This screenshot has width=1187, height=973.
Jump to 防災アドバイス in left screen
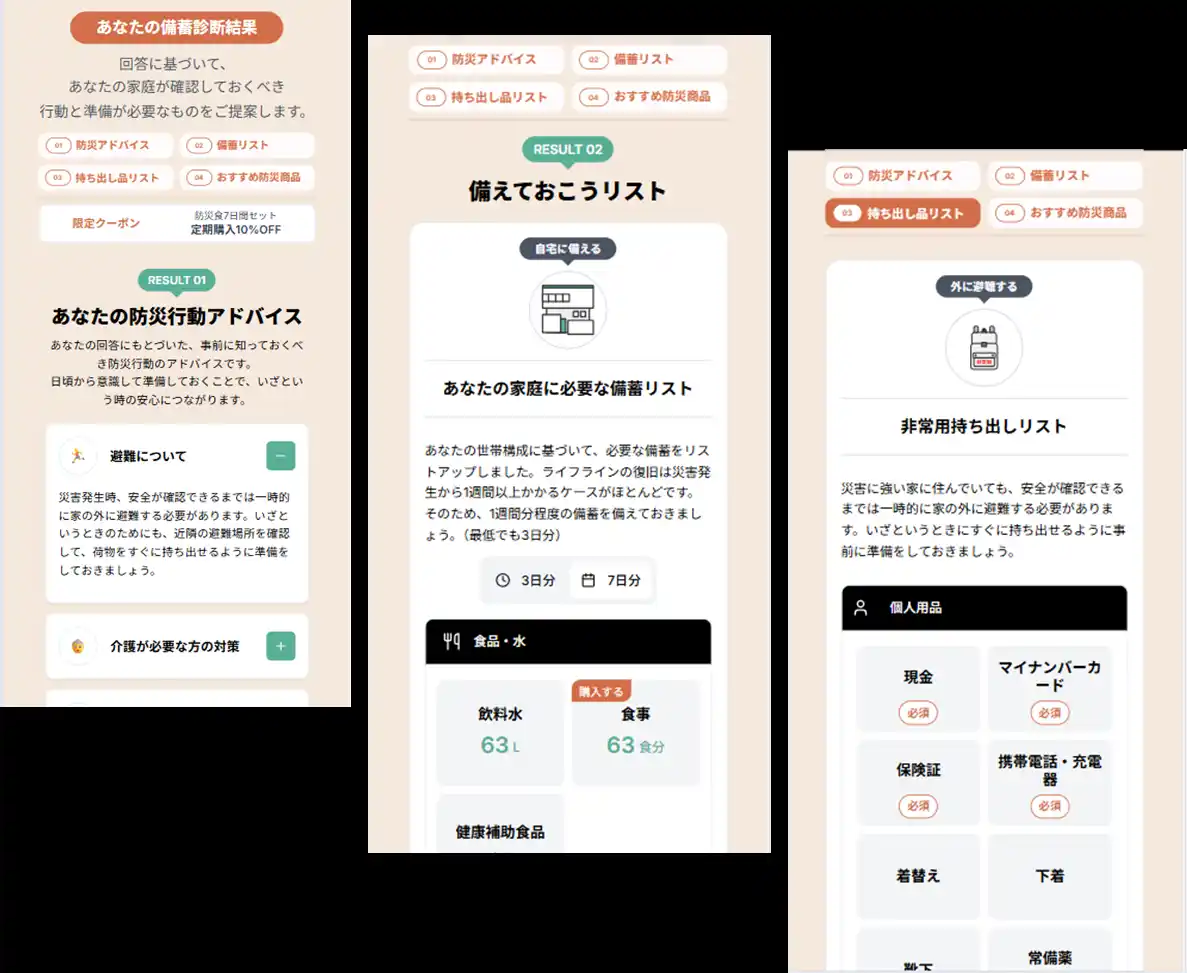click(x=106, y=146)
